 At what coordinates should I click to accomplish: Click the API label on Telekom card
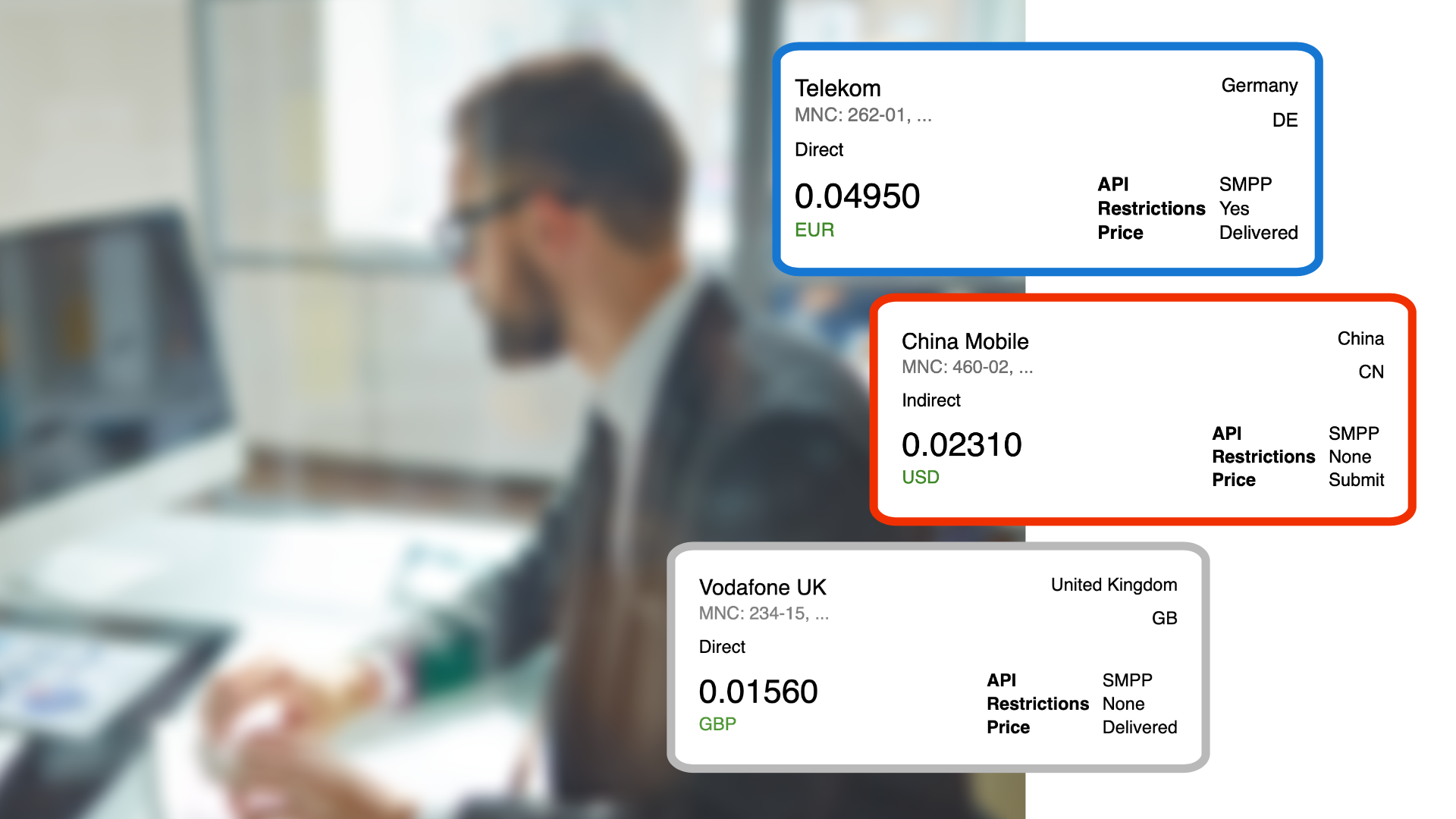tap(1112, 184)
